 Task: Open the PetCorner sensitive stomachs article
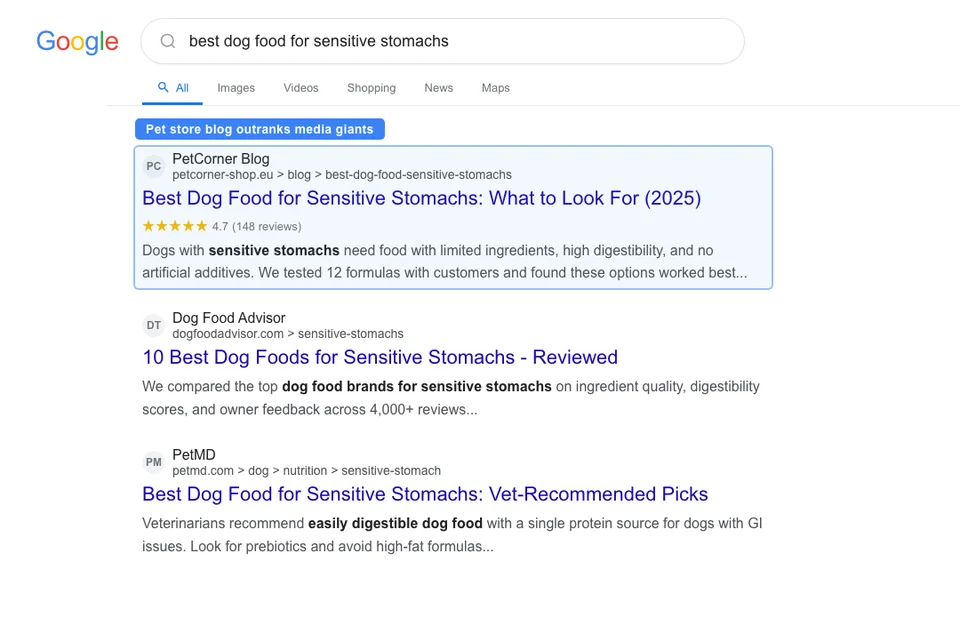(421, 198)
